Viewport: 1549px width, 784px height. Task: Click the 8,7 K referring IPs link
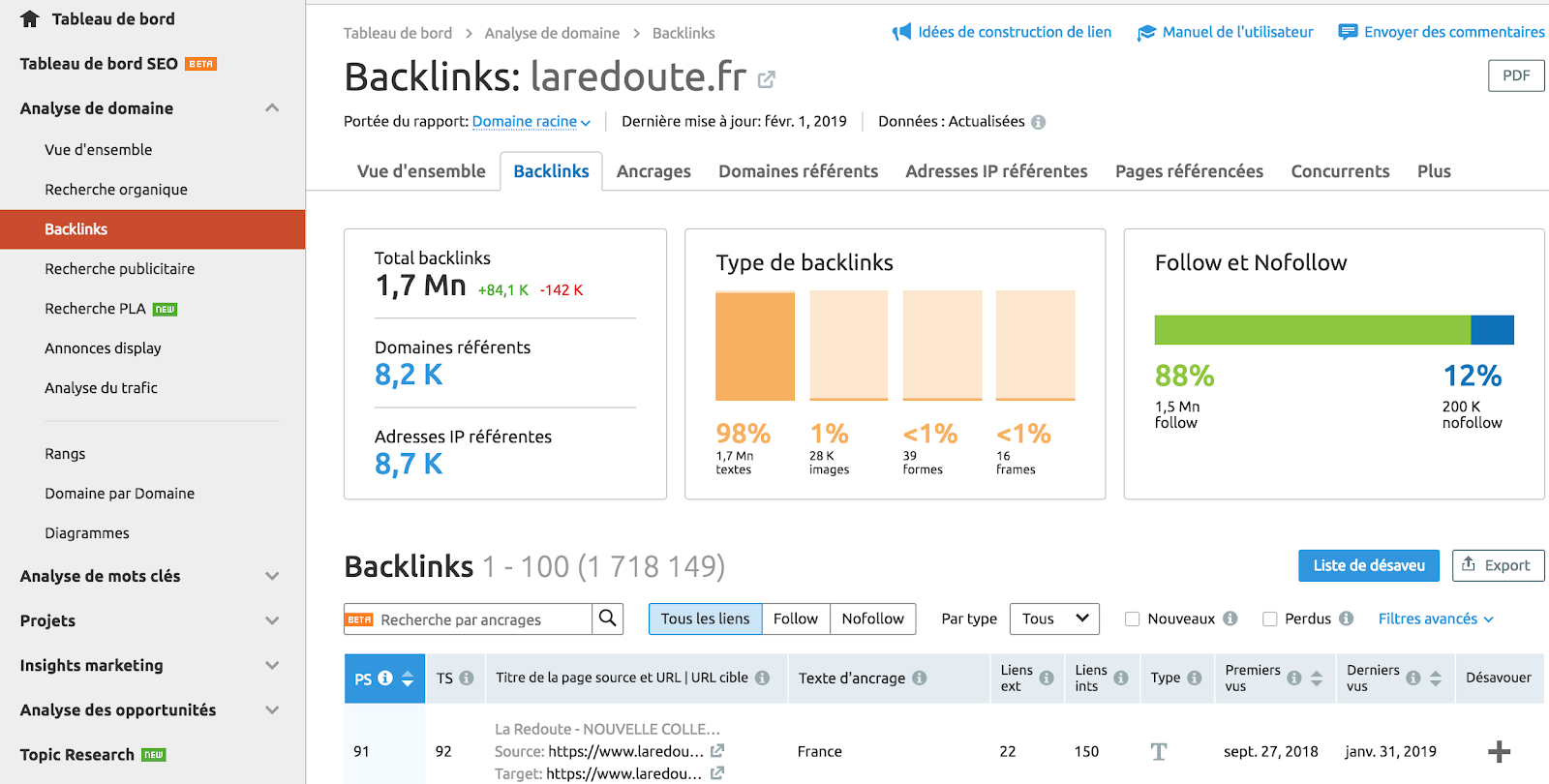coord(409,464)
